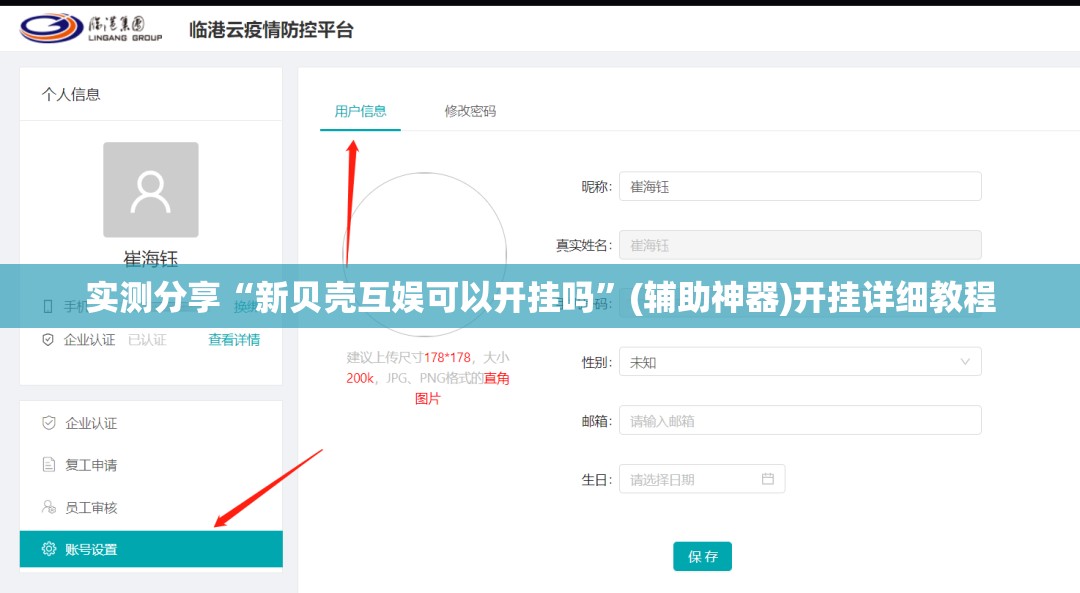Click the shield icon beside 企业认证 status
Image resolution: width=1080 pixels, height=593 pixels.
(x=48, y=340)
